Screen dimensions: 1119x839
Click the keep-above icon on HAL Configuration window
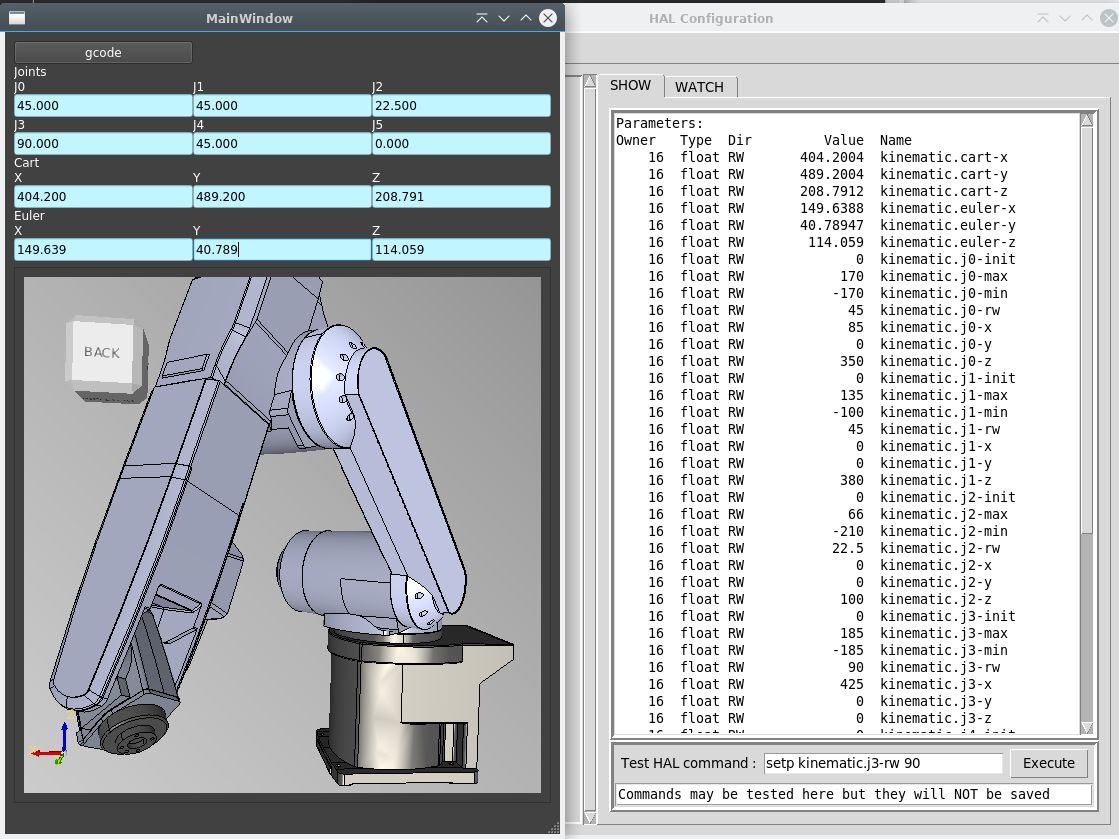click(1043, 18)
